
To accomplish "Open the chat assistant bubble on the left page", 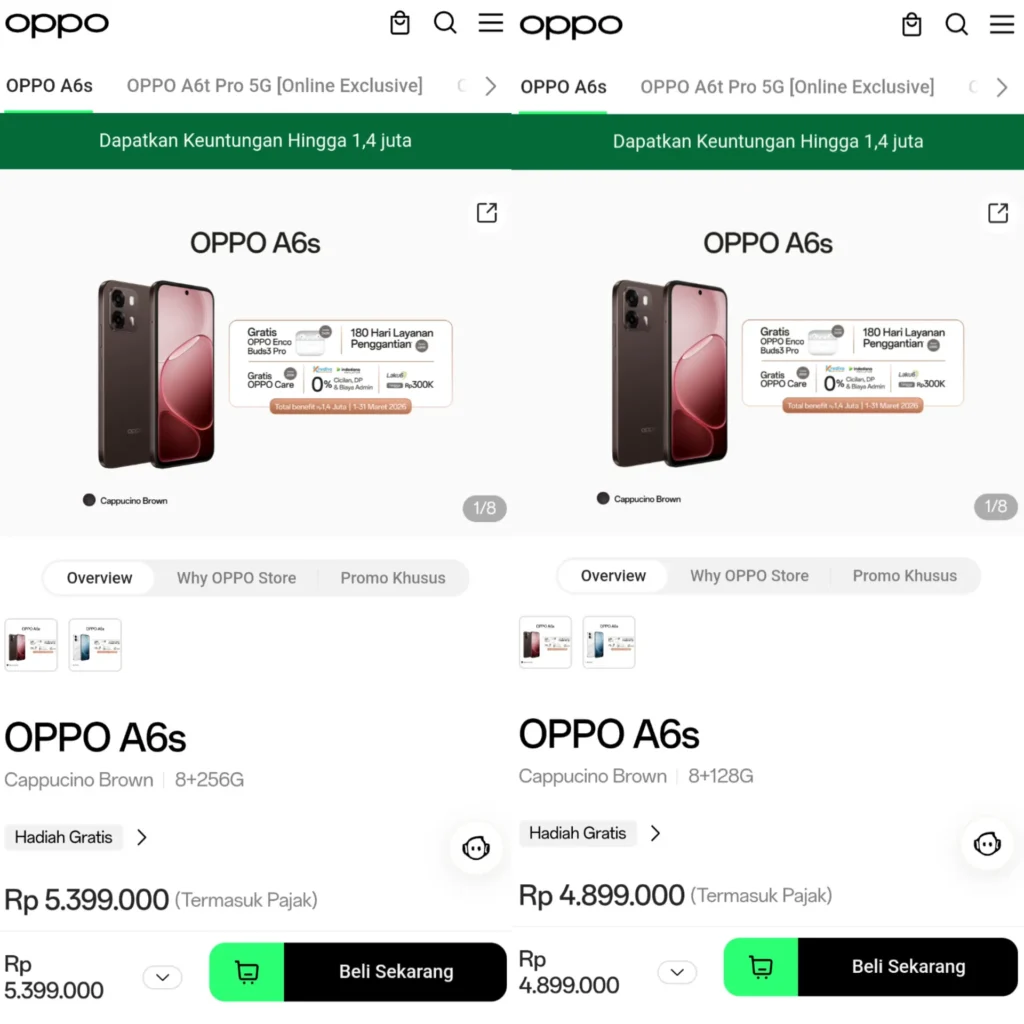I will coord(477,847).
